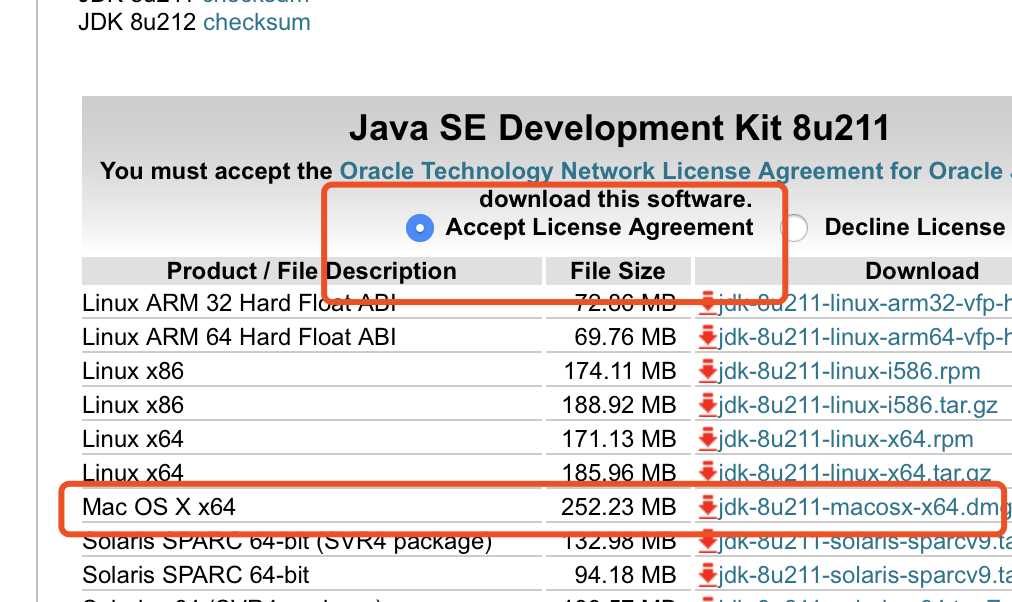Click download arrow icon for linux-i586.rpm

708,371
